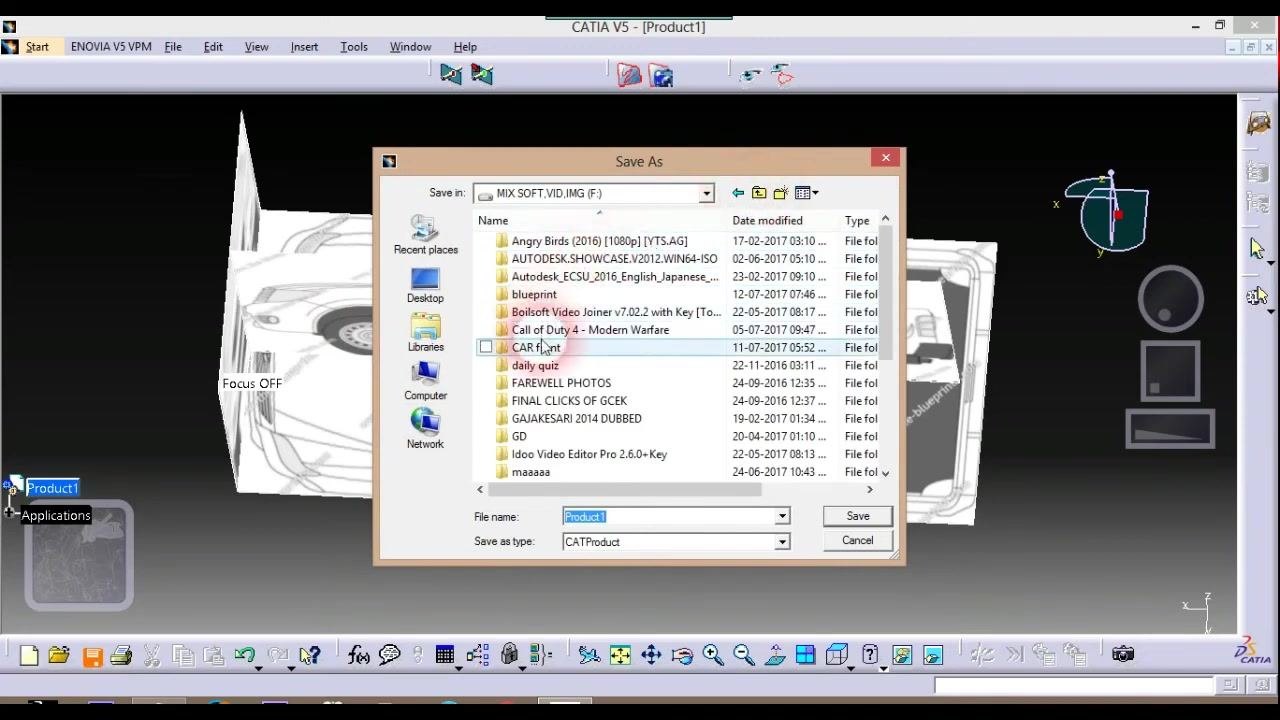The width and height of the screenshot is (1280, 720).
Task: Go back in Save As dialog
Action: pyautogui.click(x=738, y=193)
